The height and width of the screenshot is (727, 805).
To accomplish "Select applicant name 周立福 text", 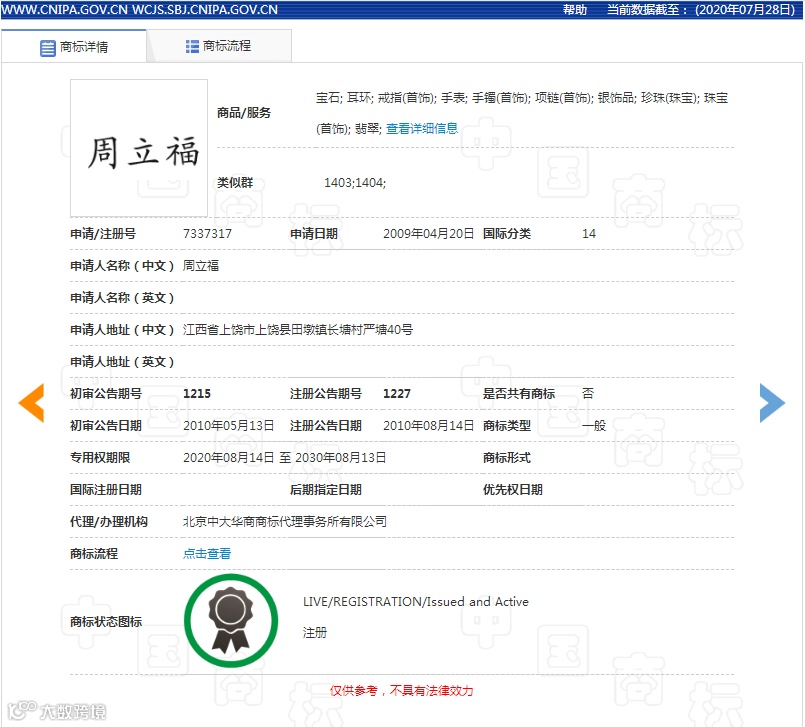I will (x=201, y=265).
